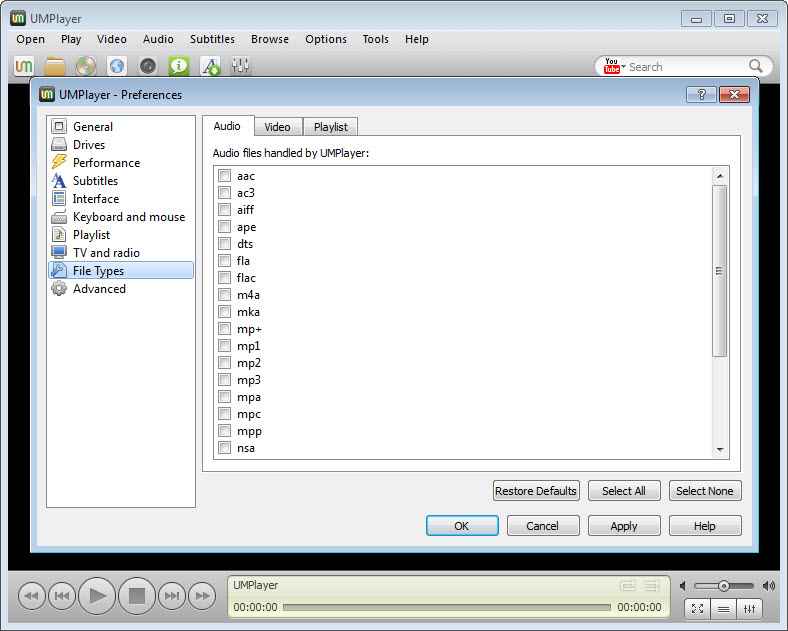
Task: Click the repeat icon in display
Action: pos(628,585)
